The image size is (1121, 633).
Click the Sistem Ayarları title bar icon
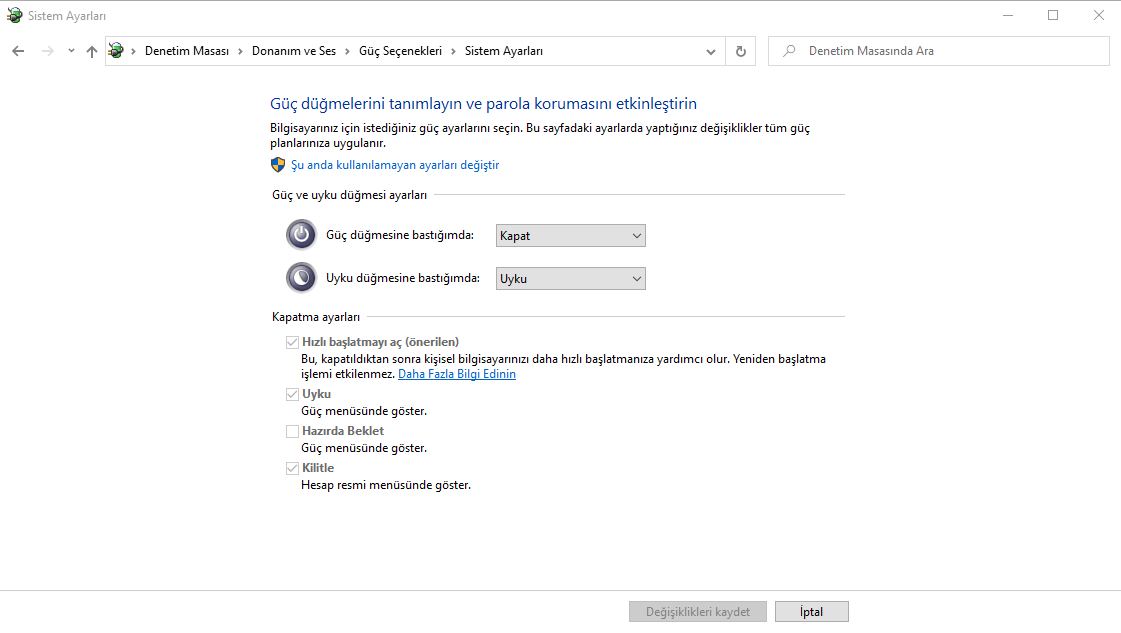click(14, 15)
